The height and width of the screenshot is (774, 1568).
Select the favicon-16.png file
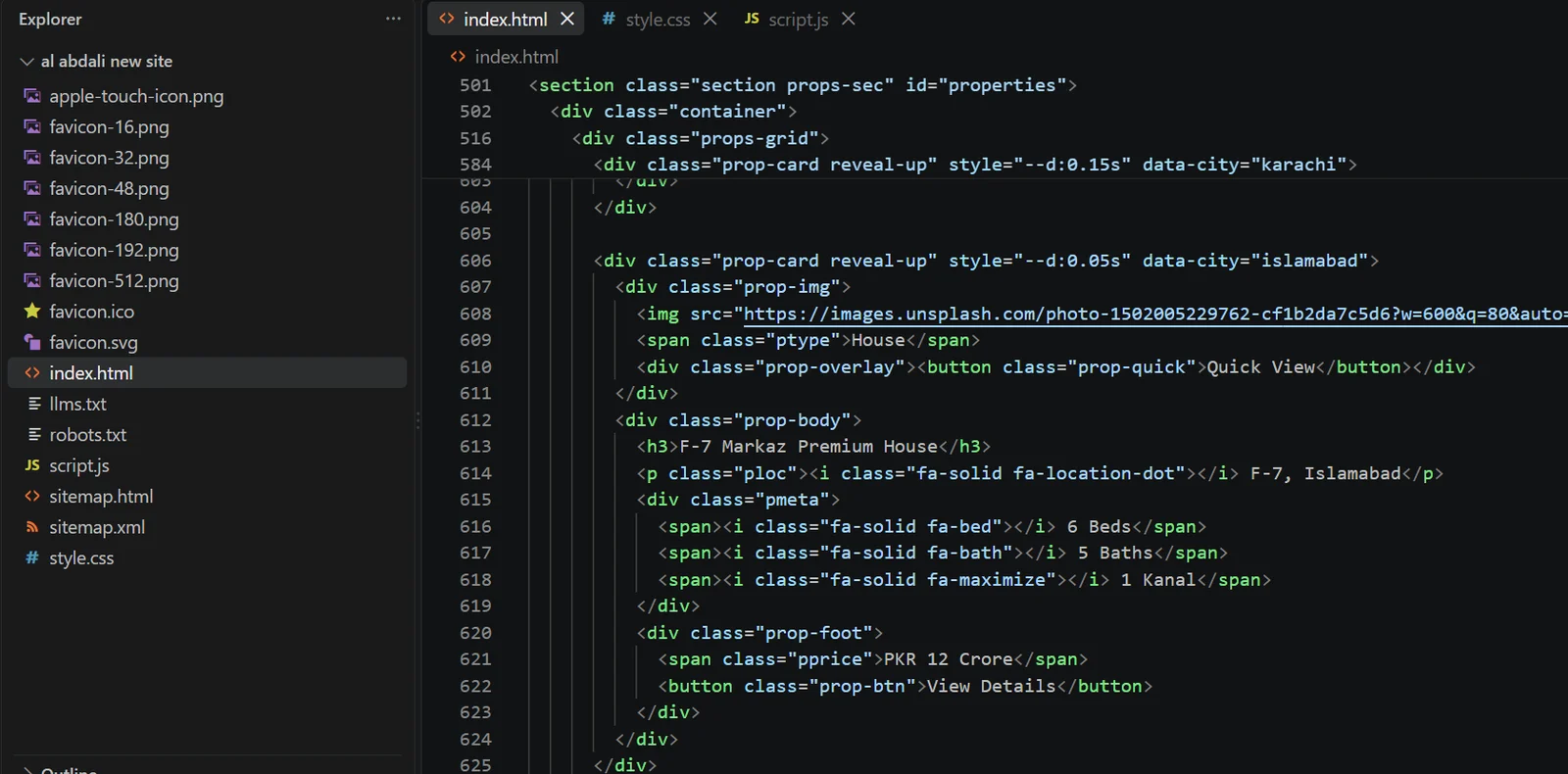(x=109, y=126)
